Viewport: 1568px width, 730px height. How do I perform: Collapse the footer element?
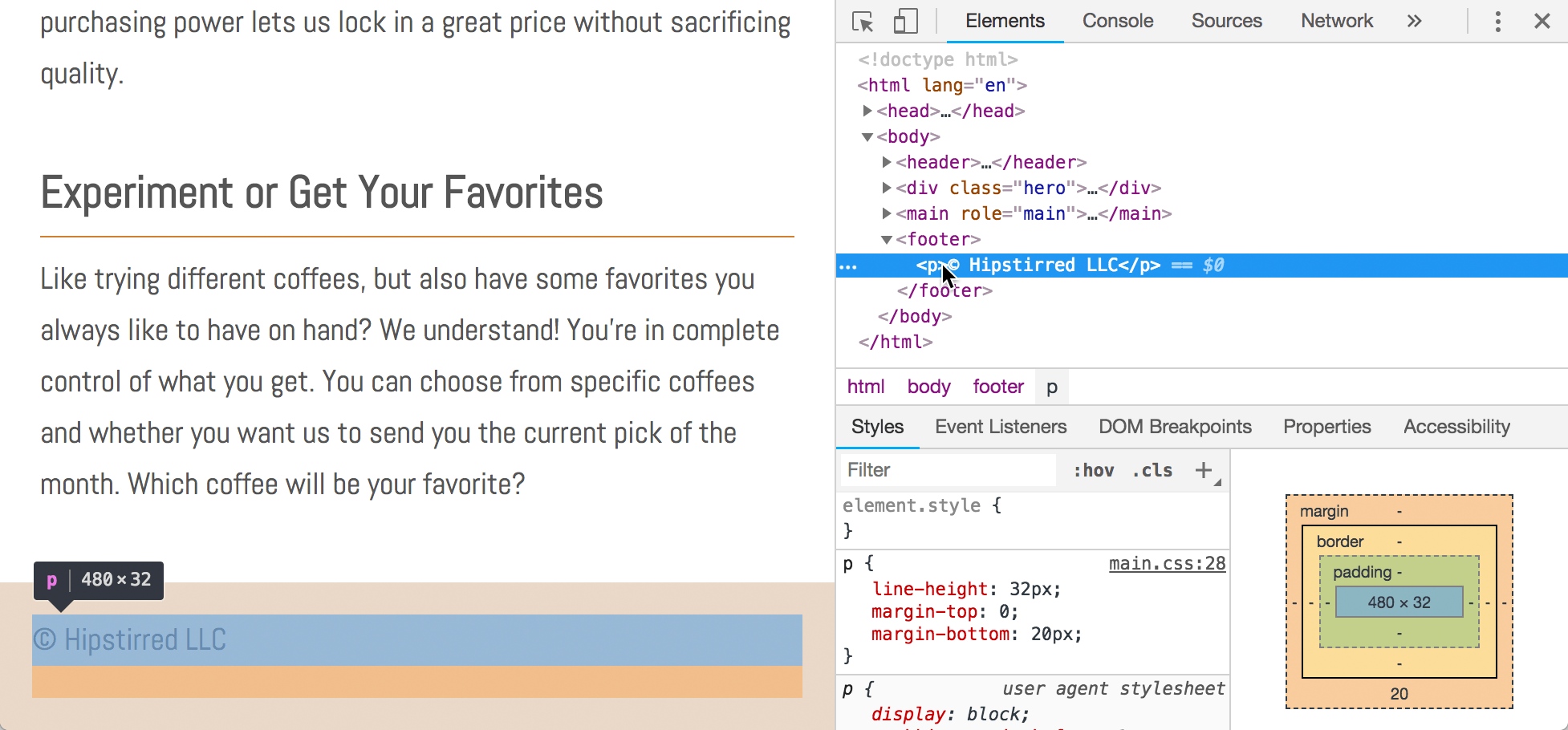pyautogui.click(x=887, y=239)
